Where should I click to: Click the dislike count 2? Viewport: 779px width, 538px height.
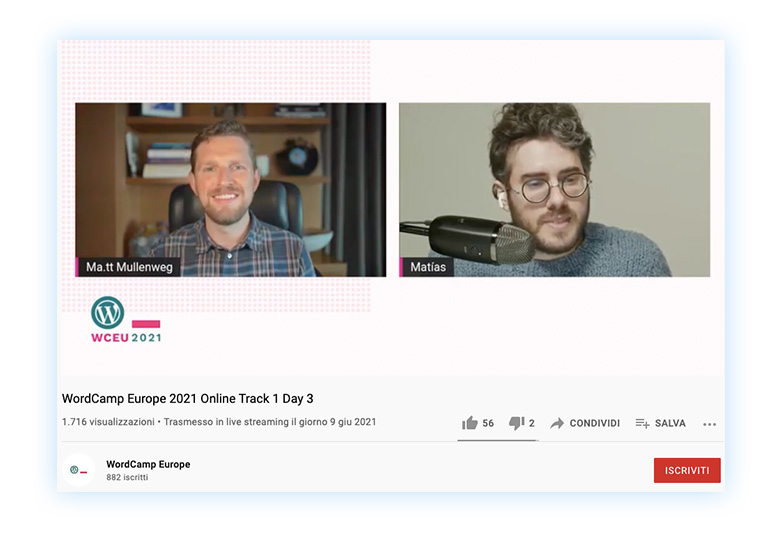point(532,423)
